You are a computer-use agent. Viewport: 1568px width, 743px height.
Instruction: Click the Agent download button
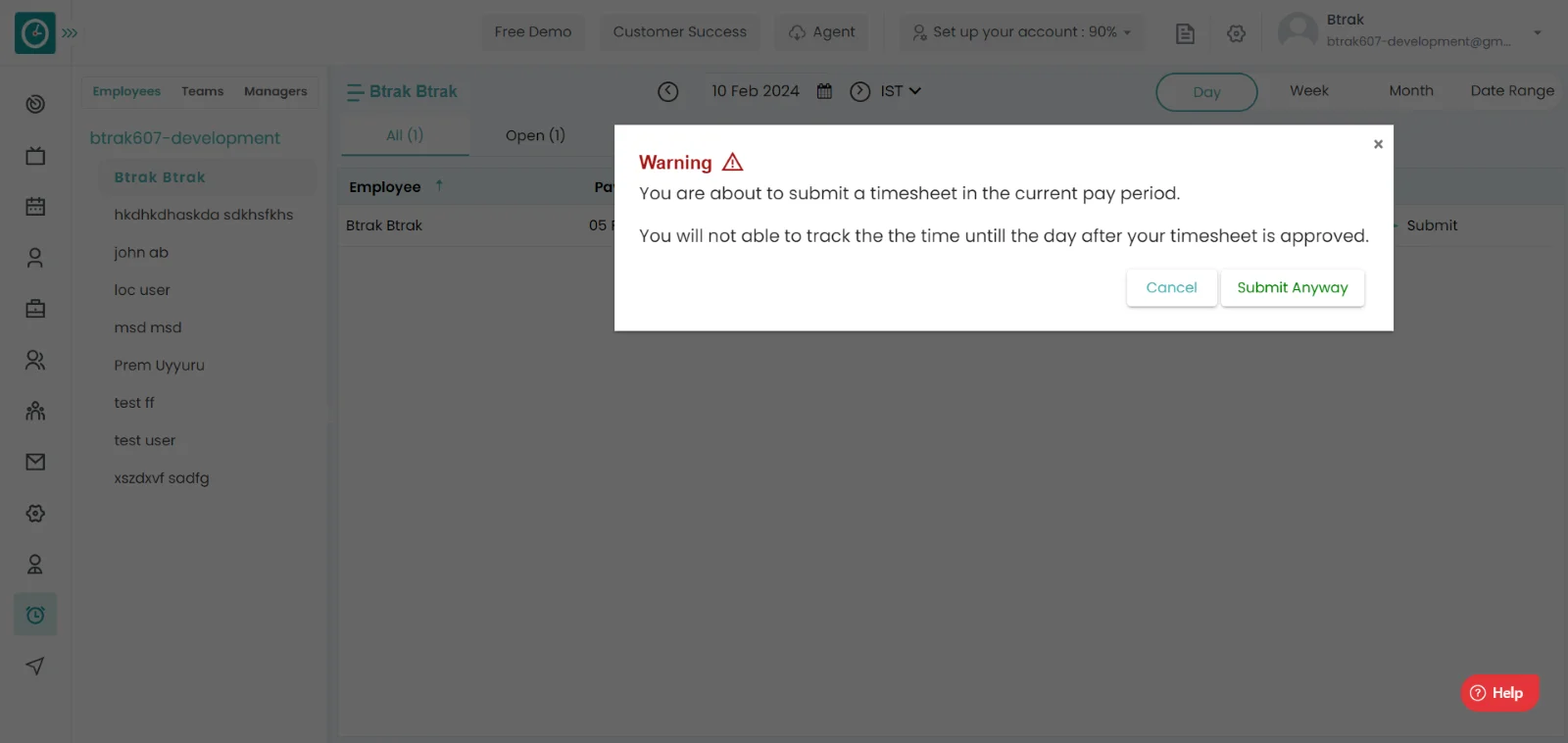click(x=822, y=32)
